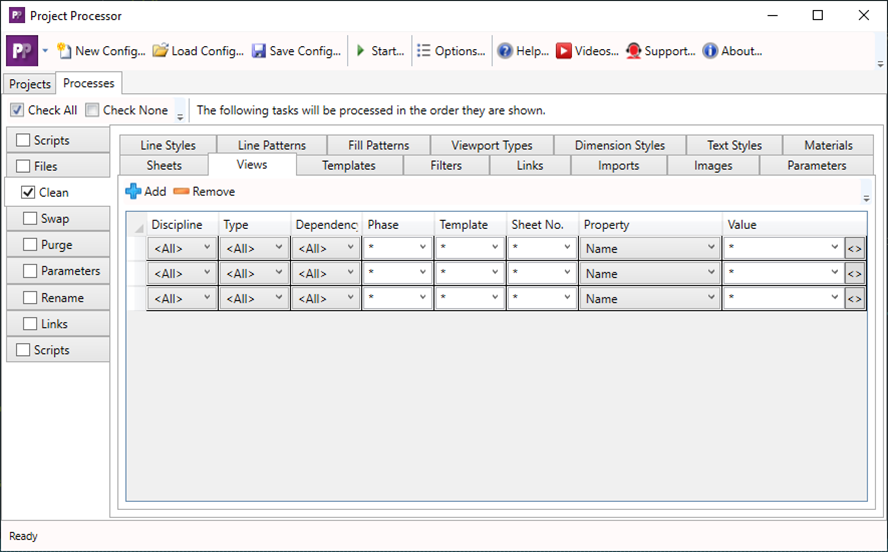Click the Save Config floppy icon
Viewport: 888px width, 552px height.
259,51
